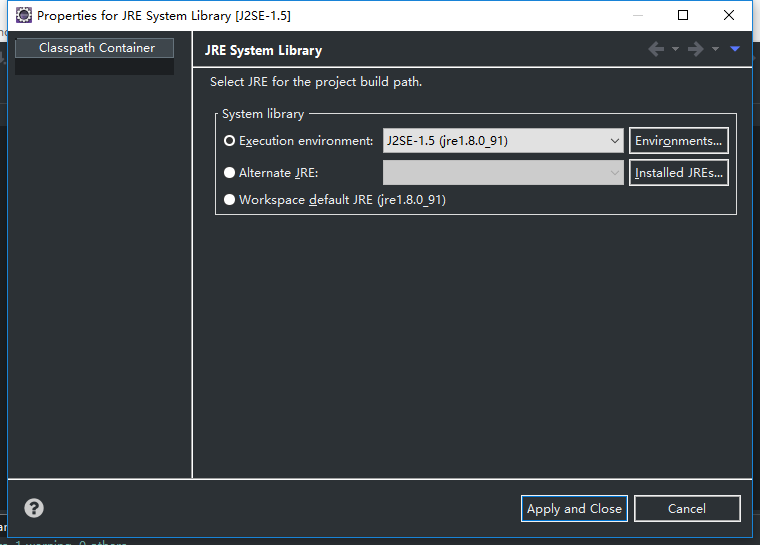Open the Environments... button
This screenshot has width=760, height=545.
[x=678, y=141]
